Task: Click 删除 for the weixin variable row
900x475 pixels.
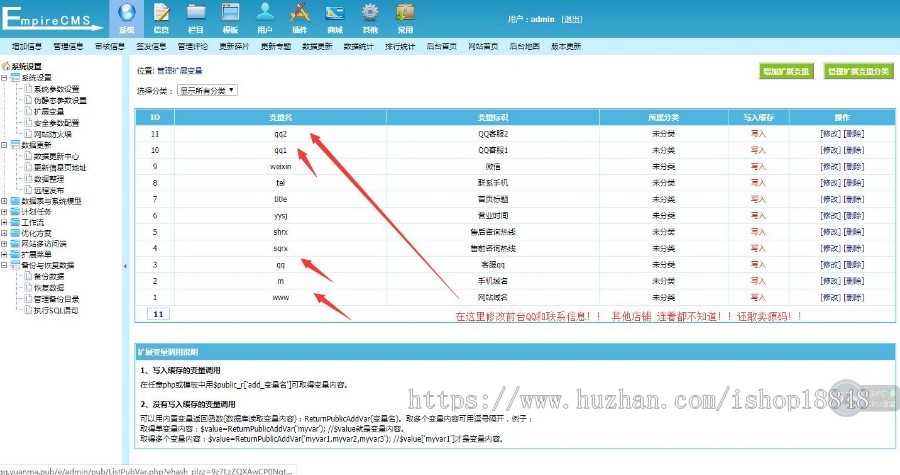Action: (x=854, y=166)
